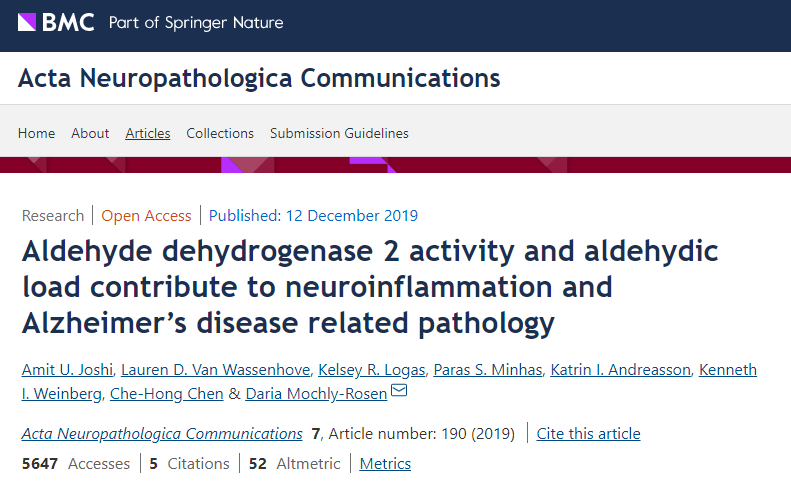Screen dimensions: 791x487
Task: Open the About navigation item
Action: pyautogui.click(x=90, y=133)
